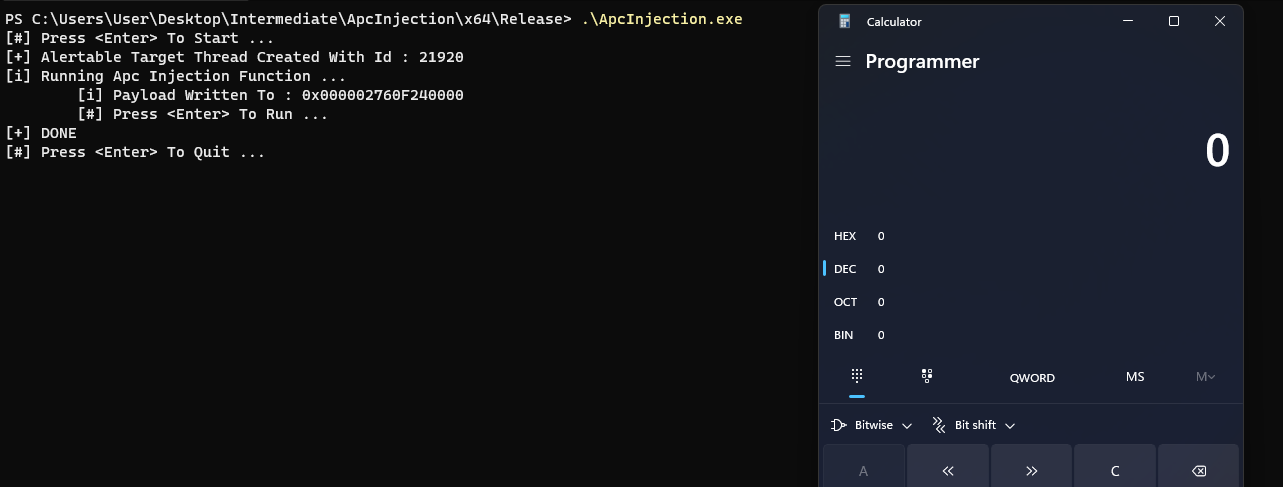The width and height of the screenshot is (1283, 487).
Task: Select DEC number base
Action: (x=846, y=269)
